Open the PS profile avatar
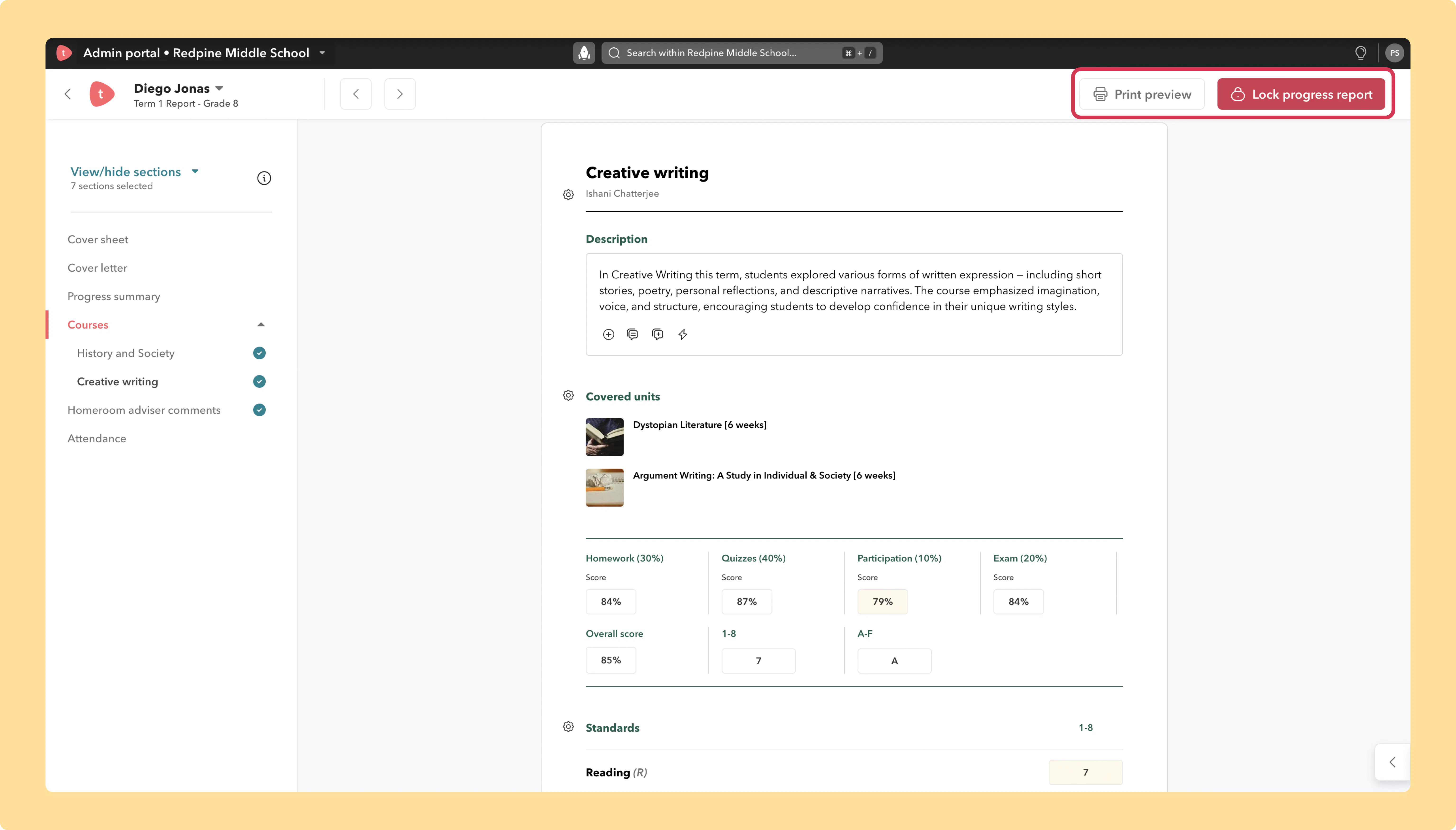This screenshot has width=1456, height=830. coord(1394,53)
